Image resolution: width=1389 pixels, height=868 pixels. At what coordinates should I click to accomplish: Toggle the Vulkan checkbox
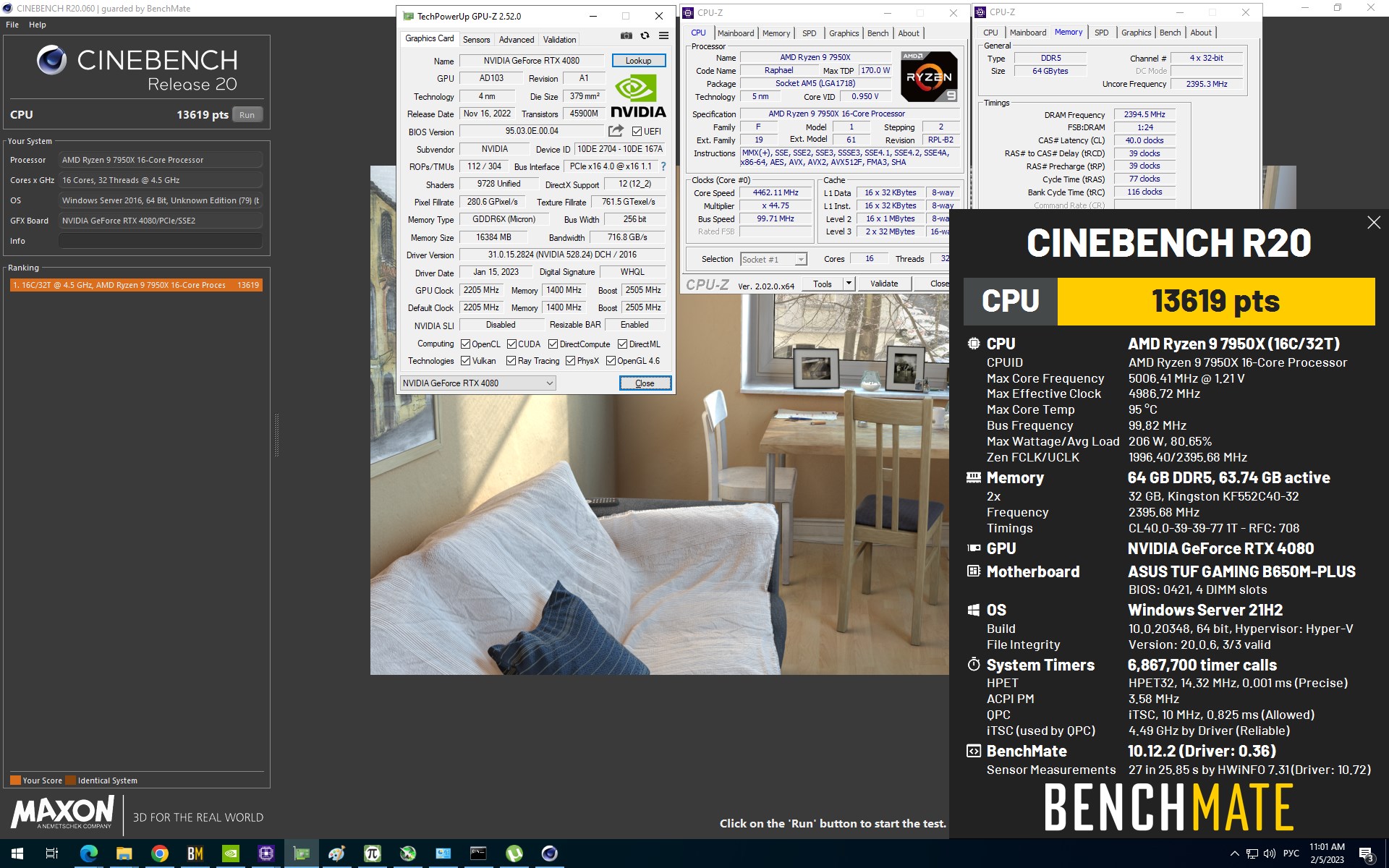[465, 361]
